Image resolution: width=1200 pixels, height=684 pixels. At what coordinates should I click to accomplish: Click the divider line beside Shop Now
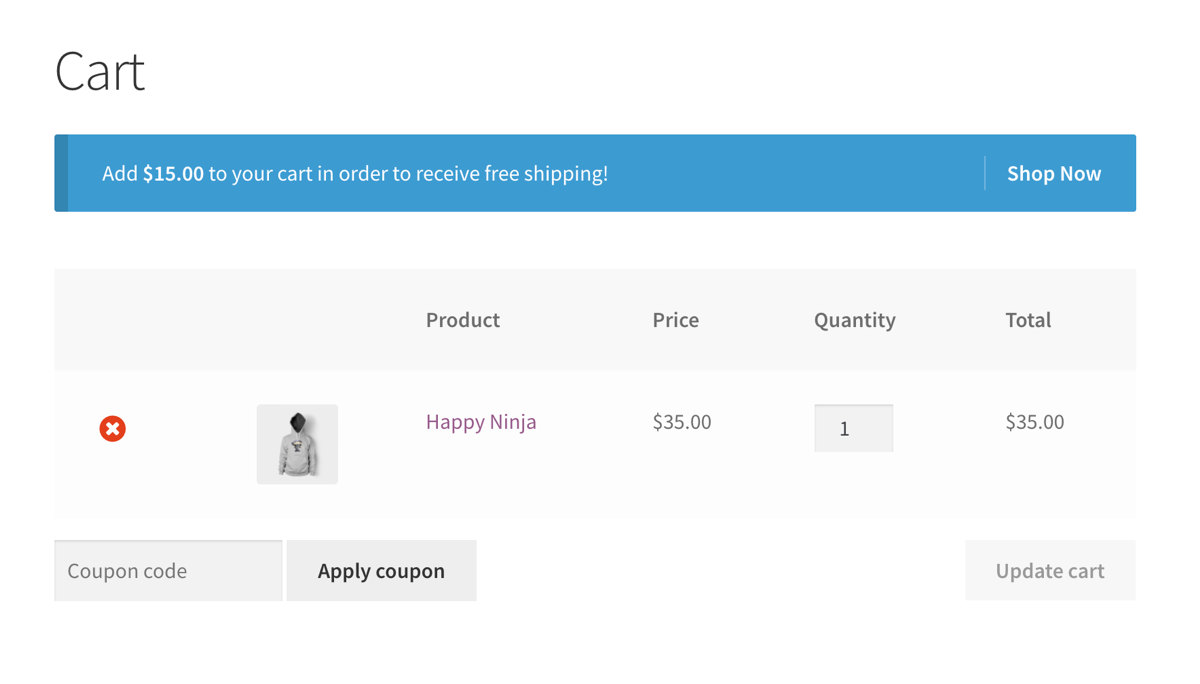pyautogui.click(x=985, y=174)
